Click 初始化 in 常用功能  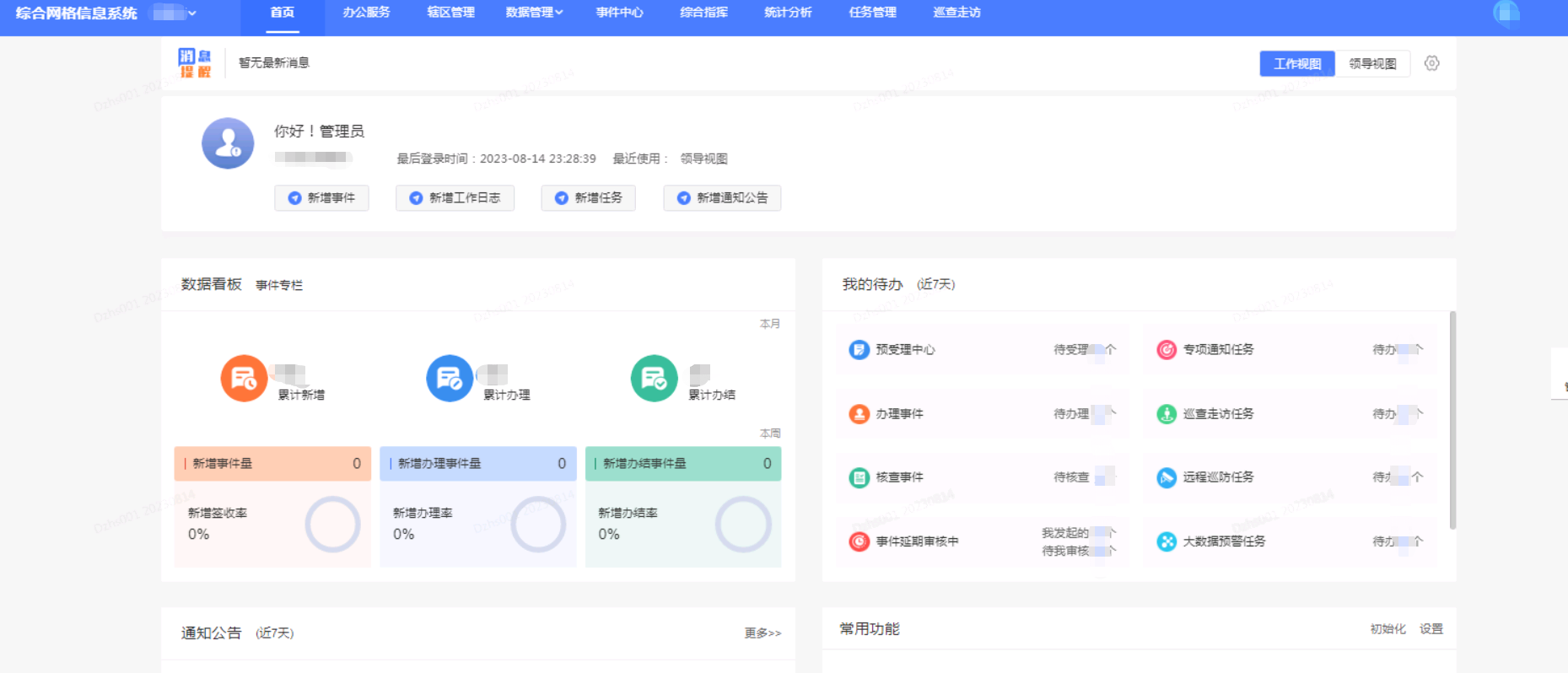[x=1387, y=629]
